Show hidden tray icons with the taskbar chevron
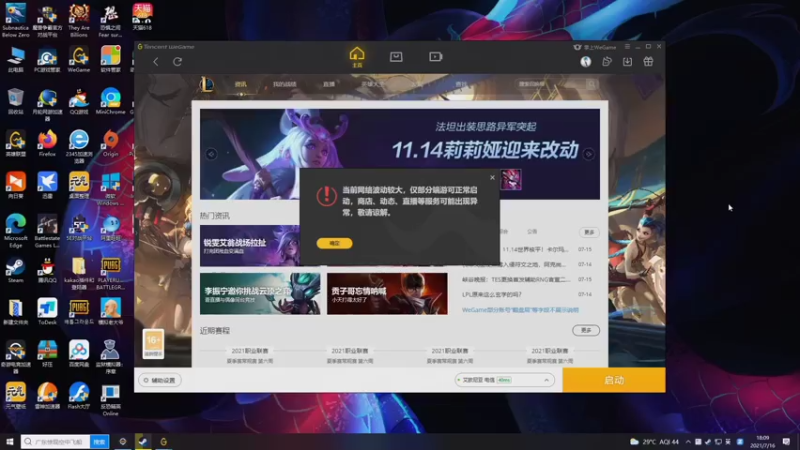800x450 pixels. point(688,442)
